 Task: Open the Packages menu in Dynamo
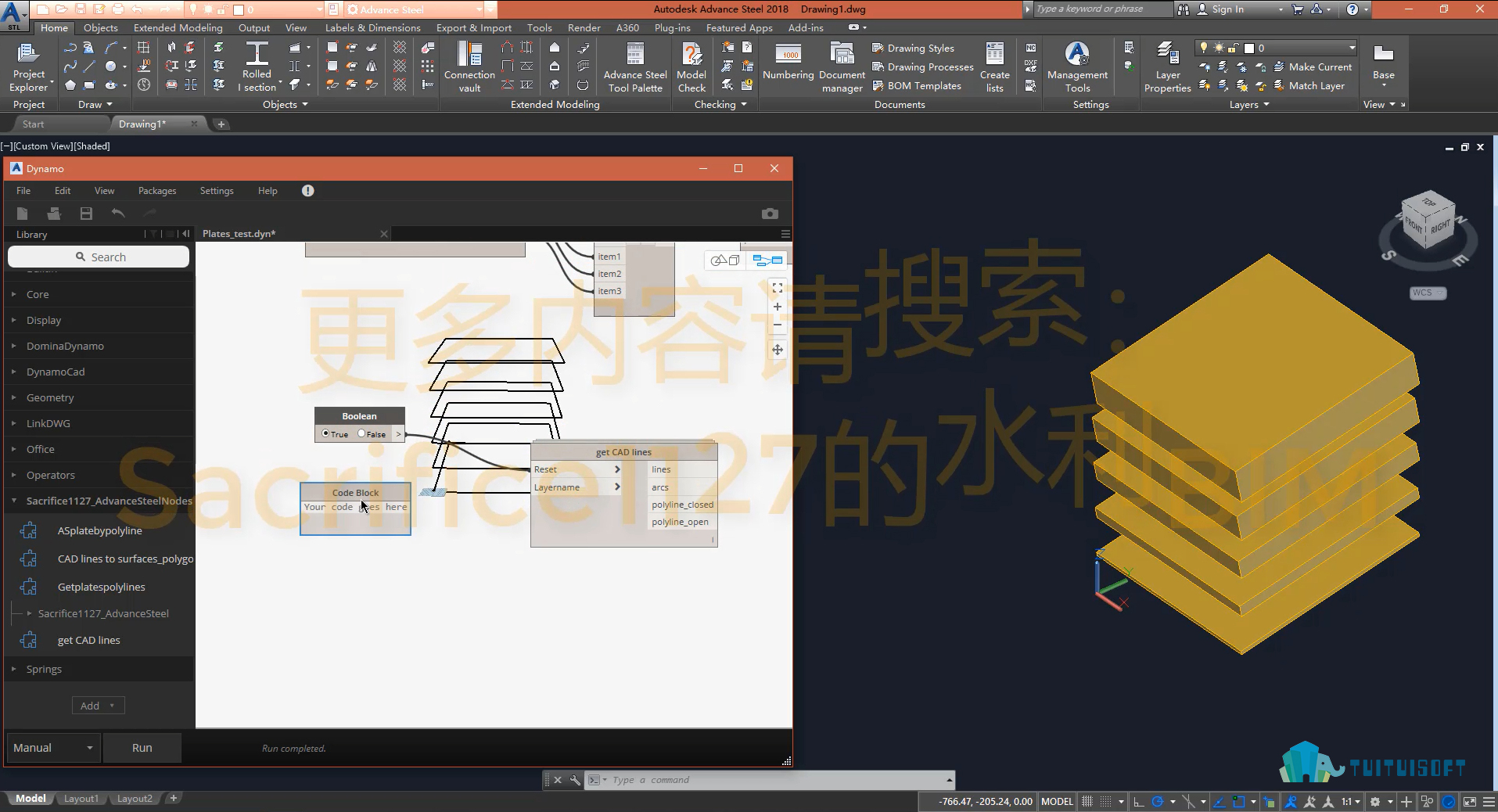click(x=157, y=191)
